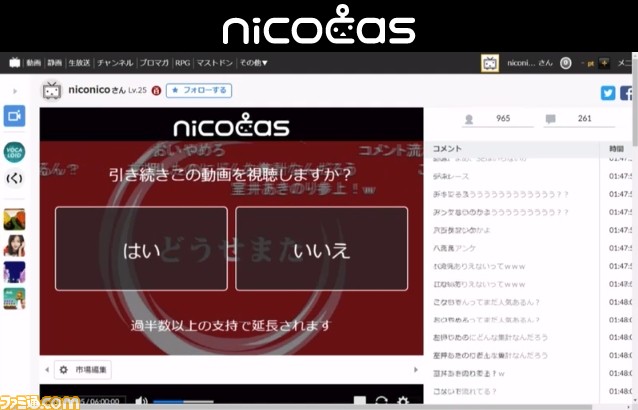
Task: Click the フォローする button
Action: (x=199, y=90)
